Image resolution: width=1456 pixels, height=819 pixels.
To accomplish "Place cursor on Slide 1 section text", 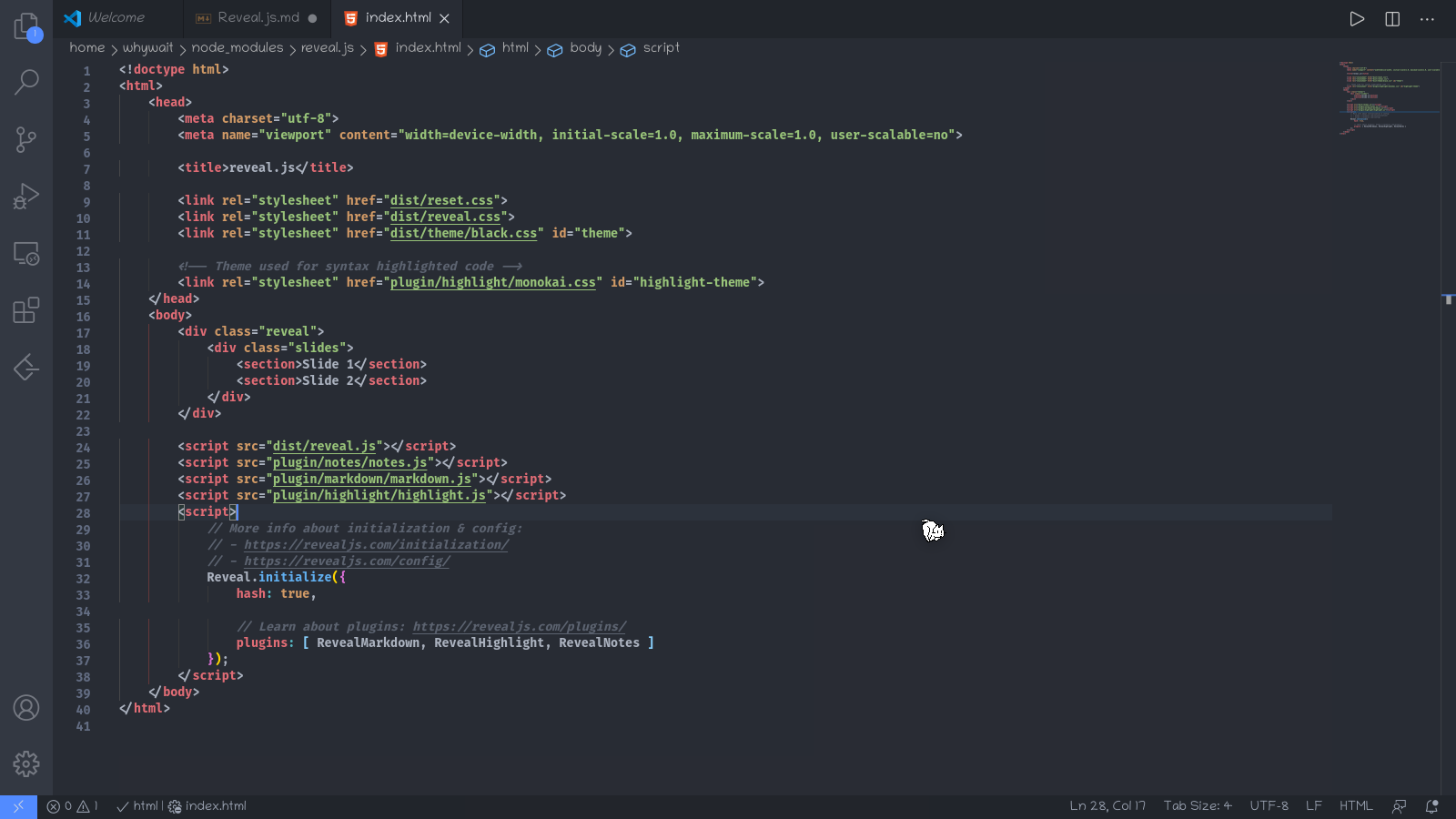I will coord(328,364).
